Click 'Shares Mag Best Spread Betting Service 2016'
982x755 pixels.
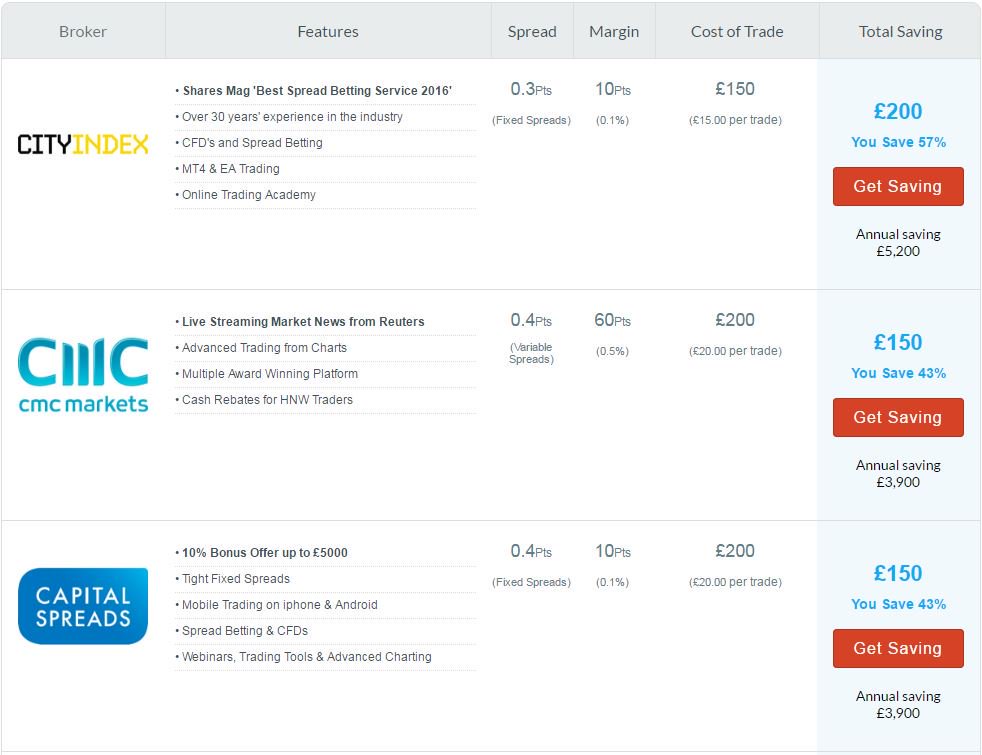[317, 91]
